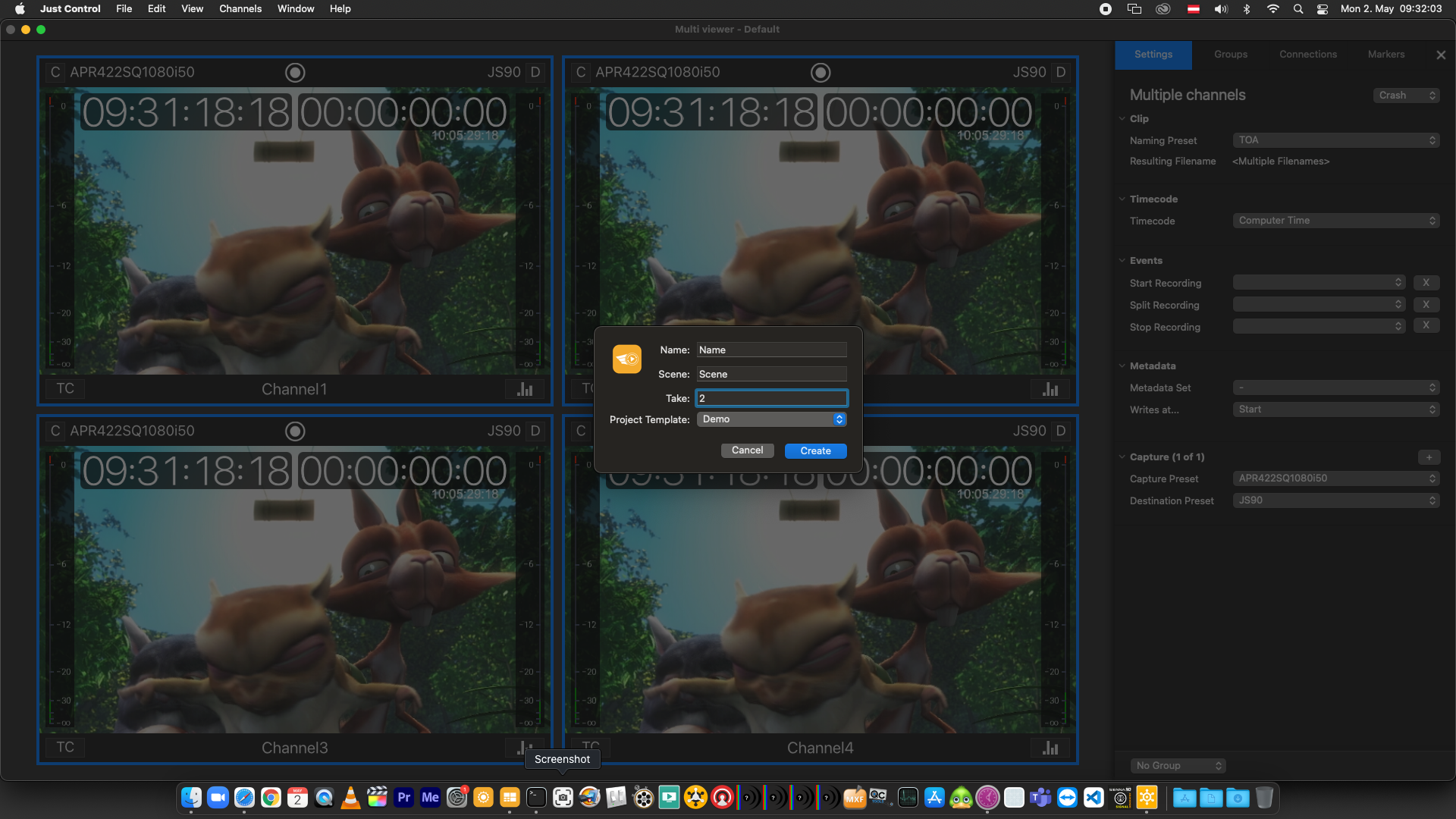Click the Just Control icon in dialog

pos(627,359)
